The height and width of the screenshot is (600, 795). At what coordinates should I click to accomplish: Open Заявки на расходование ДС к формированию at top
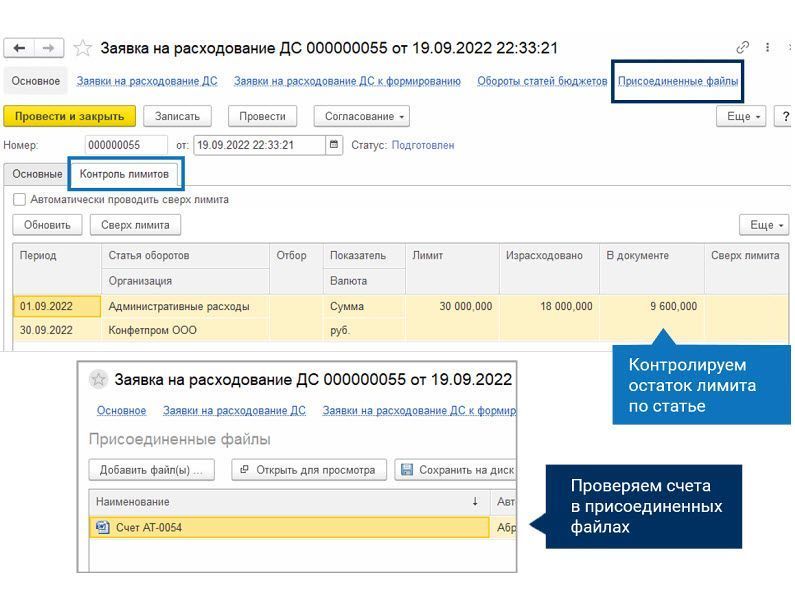[347, 81]
